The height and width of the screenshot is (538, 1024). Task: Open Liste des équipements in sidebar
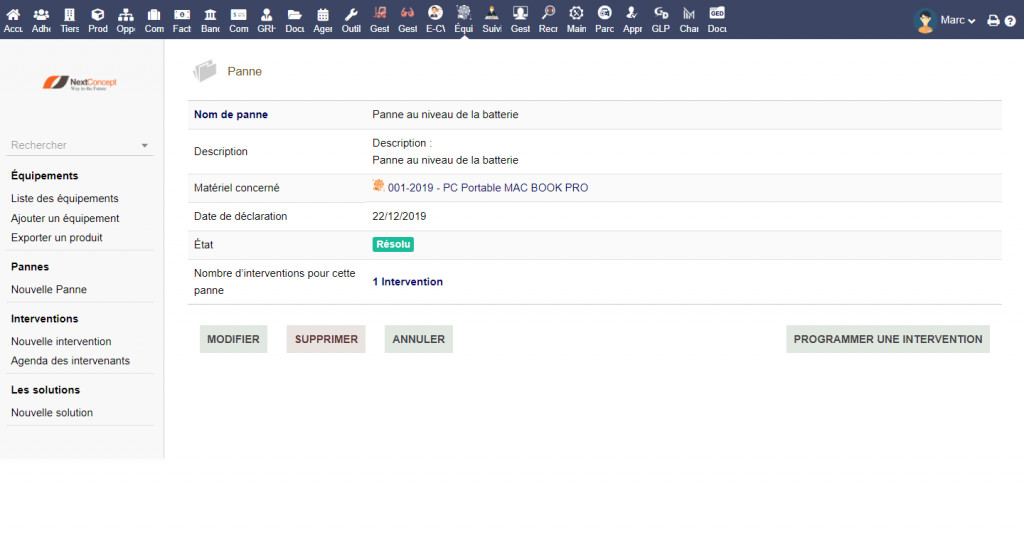click(x=64, y=198)
